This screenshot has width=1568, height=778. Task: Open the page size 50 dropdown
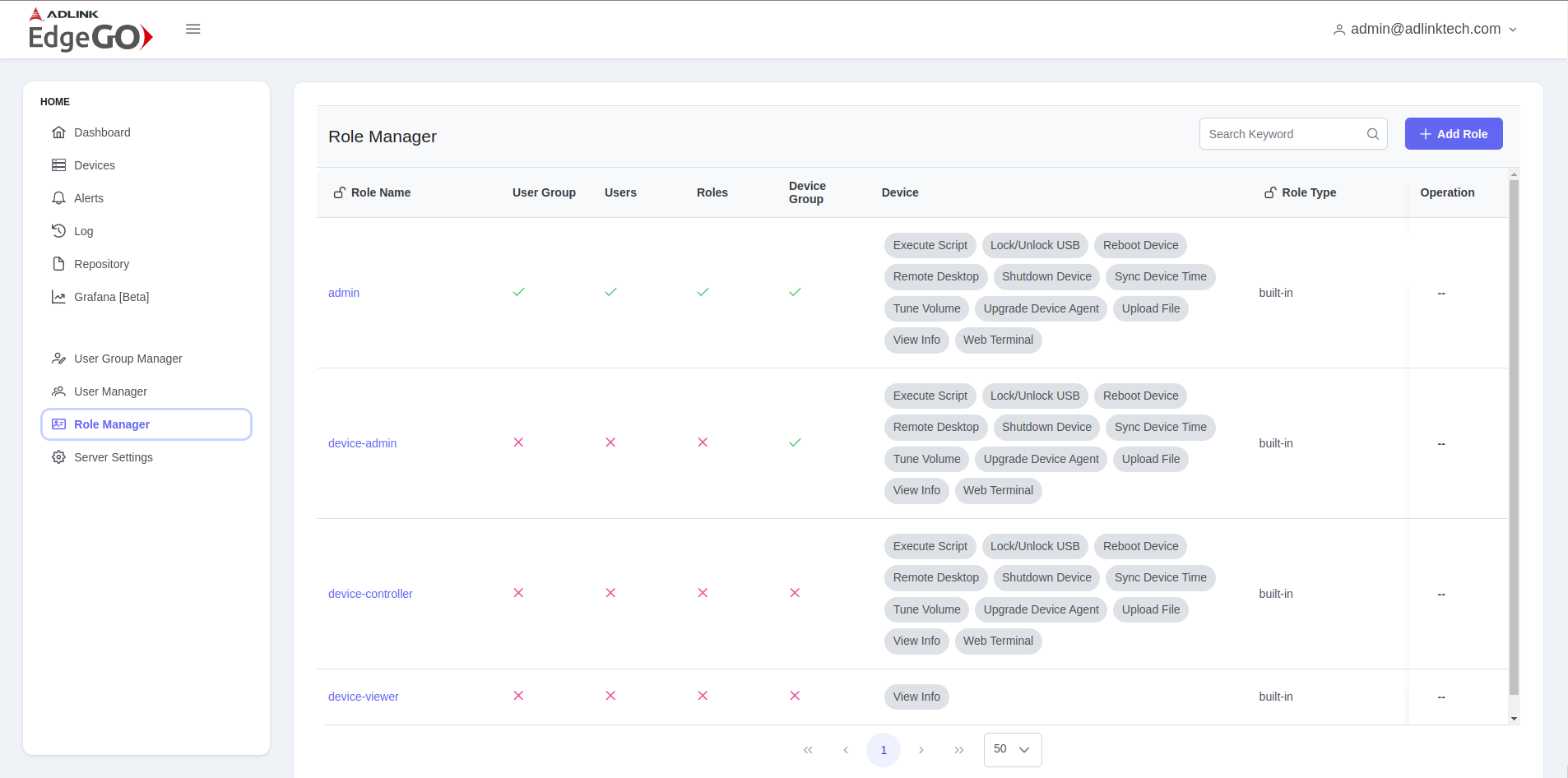tap(1011, 749)
